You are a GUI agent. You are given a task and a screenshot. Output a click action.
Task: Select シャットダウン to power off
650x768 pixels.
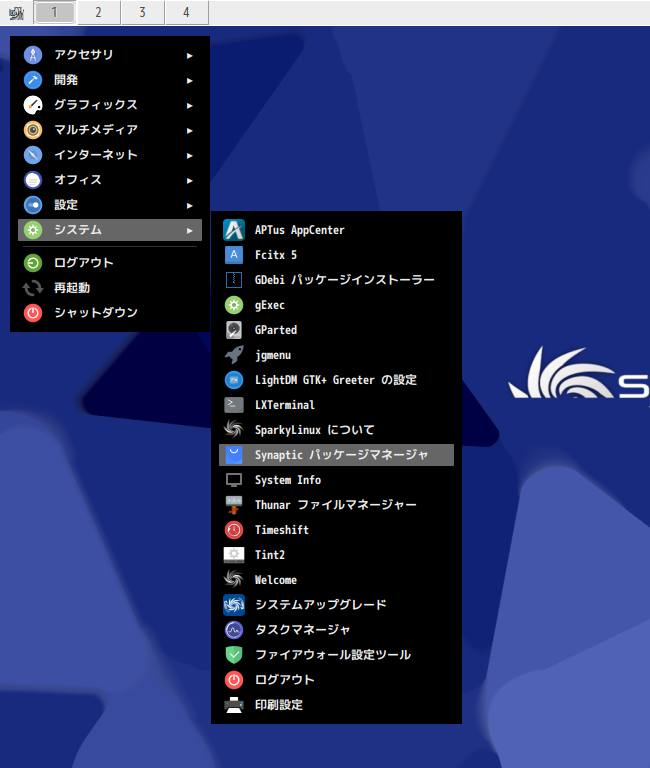(110, 312)
